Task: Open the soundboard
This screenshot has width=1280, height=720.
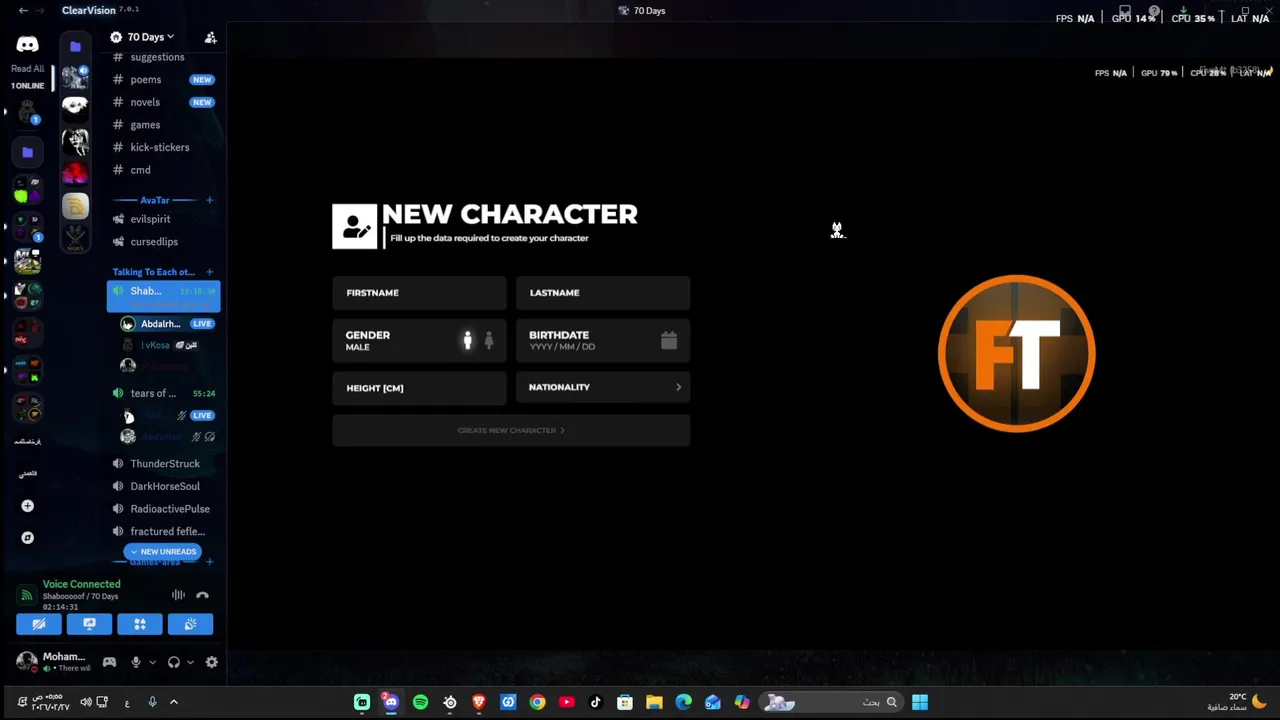Action: click(190, 624)
